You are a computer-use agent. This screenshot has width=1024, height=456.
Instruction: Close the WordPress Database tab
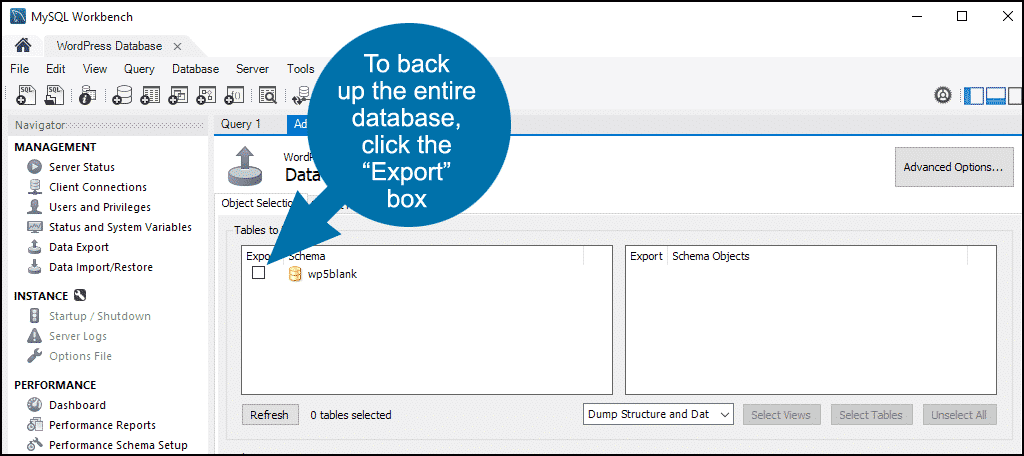click(177, 46)
